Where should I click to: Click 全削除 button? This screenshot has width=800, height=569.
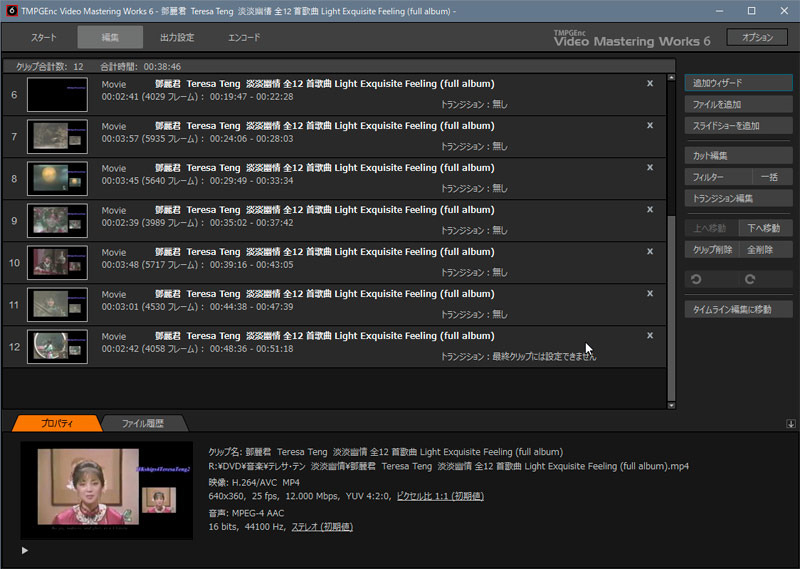(765, 250)
